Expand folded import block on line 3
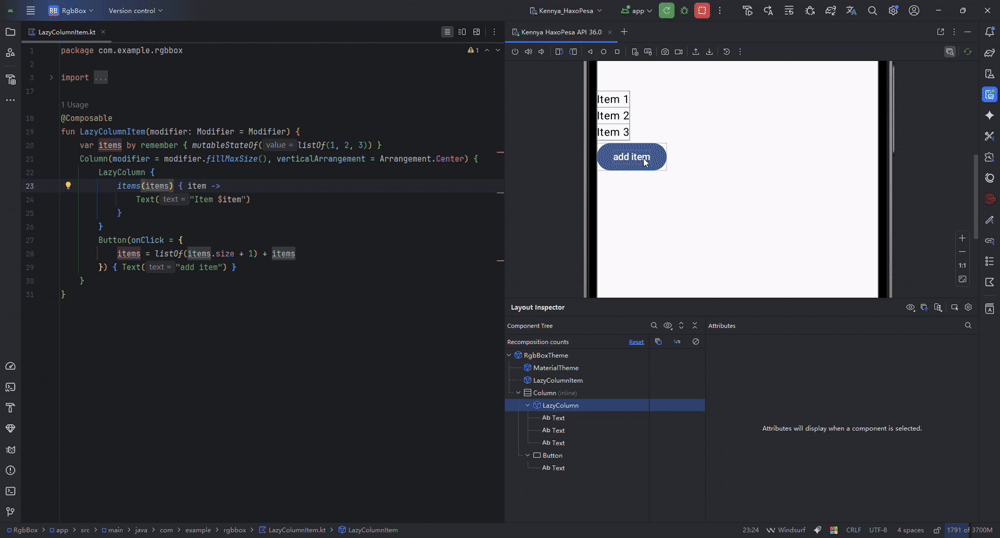 coord(51,78)
